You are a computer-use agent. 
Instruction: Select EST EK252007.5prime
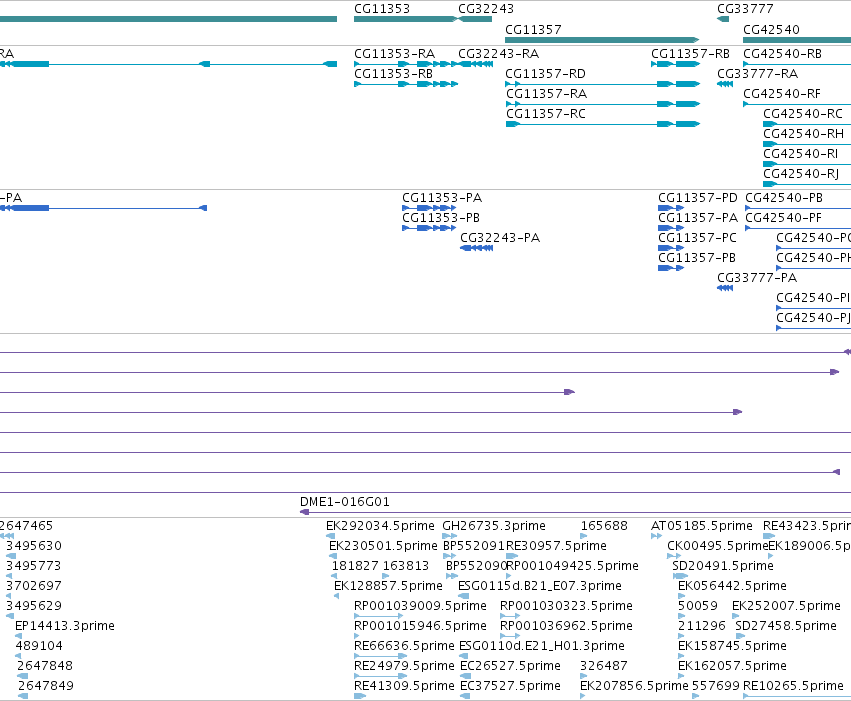point(735,616)
